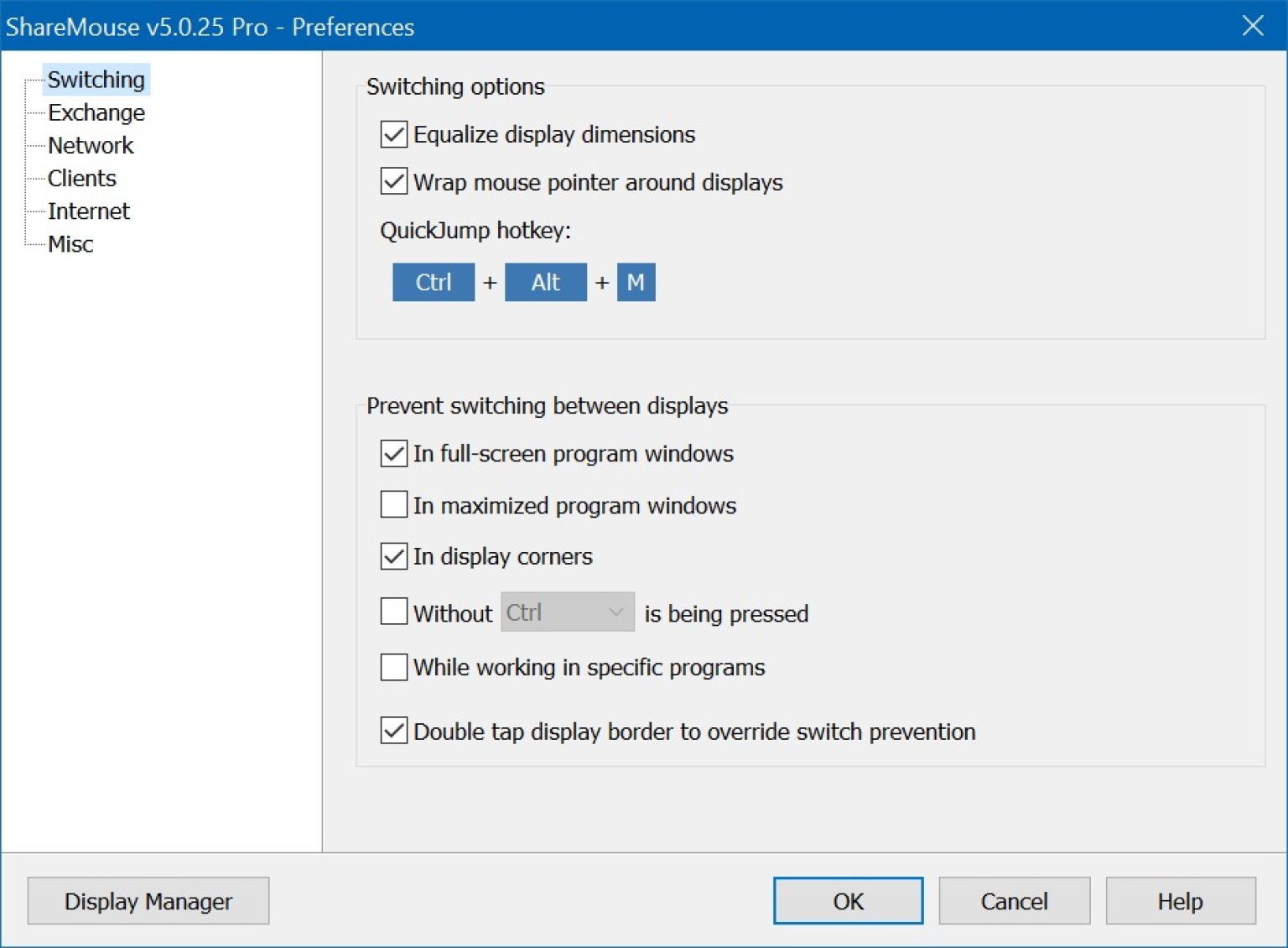Image resolution: width=1288 pixels, height=948 pixels.
Task: Enable In maximized program windows option
Action: click(392, 504)
